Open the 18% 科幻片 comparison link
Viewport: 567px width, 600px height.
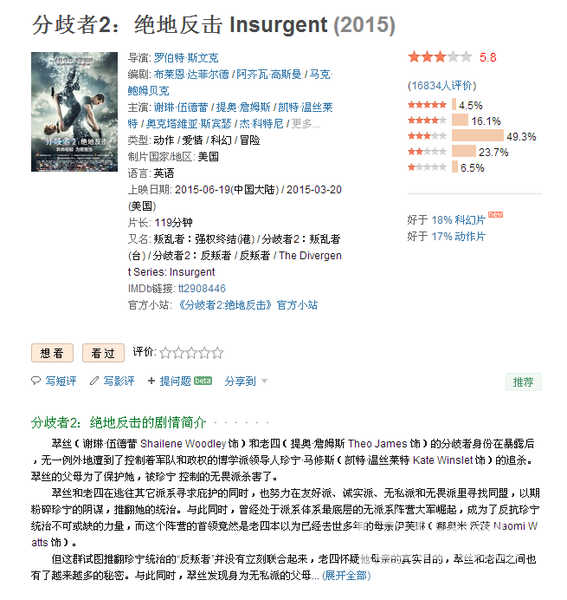[458, 220]
